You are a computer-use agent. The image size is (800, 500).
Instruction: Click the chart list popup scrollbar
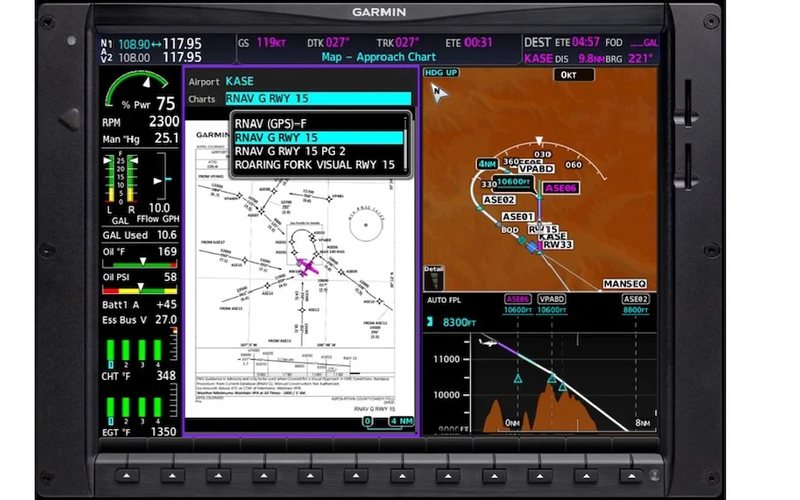click(x=406, y=145)
